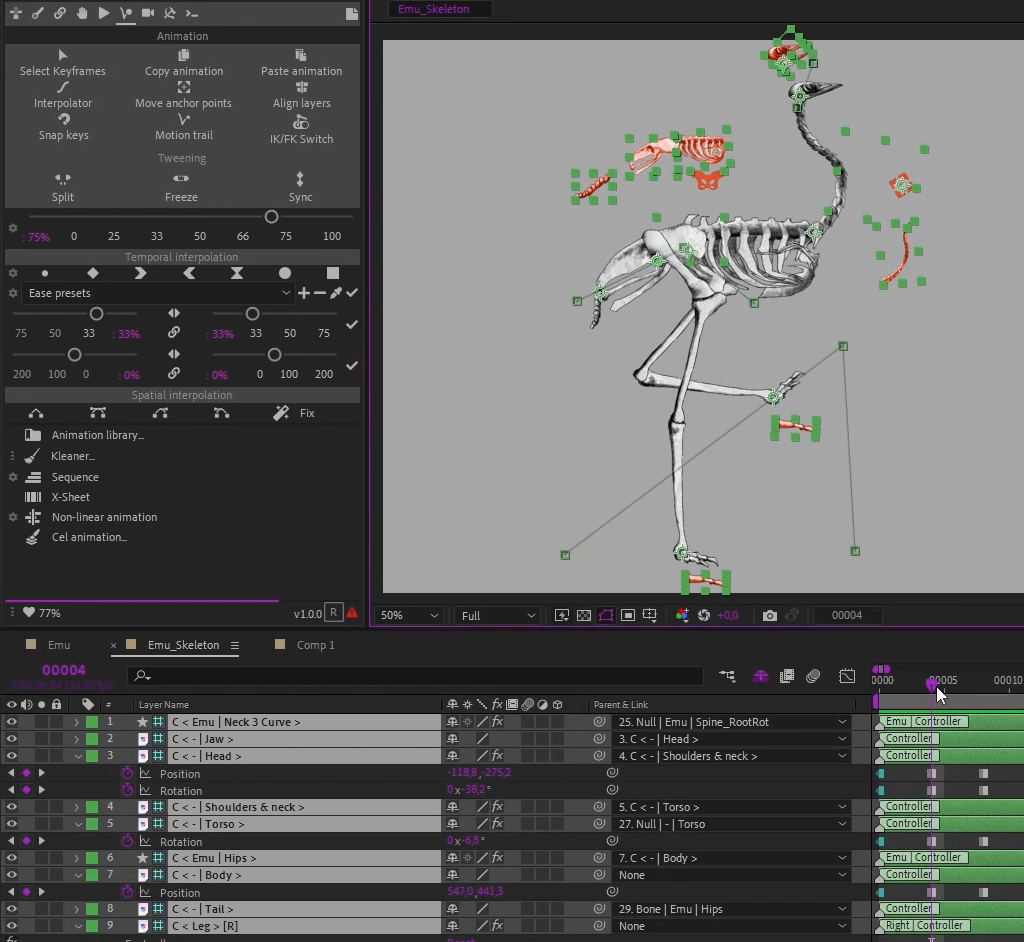The height and width of the screenshot is (942, 1024).
Task: Hide the Neck 3 Curve layer
Action: [x=11, y=722]
